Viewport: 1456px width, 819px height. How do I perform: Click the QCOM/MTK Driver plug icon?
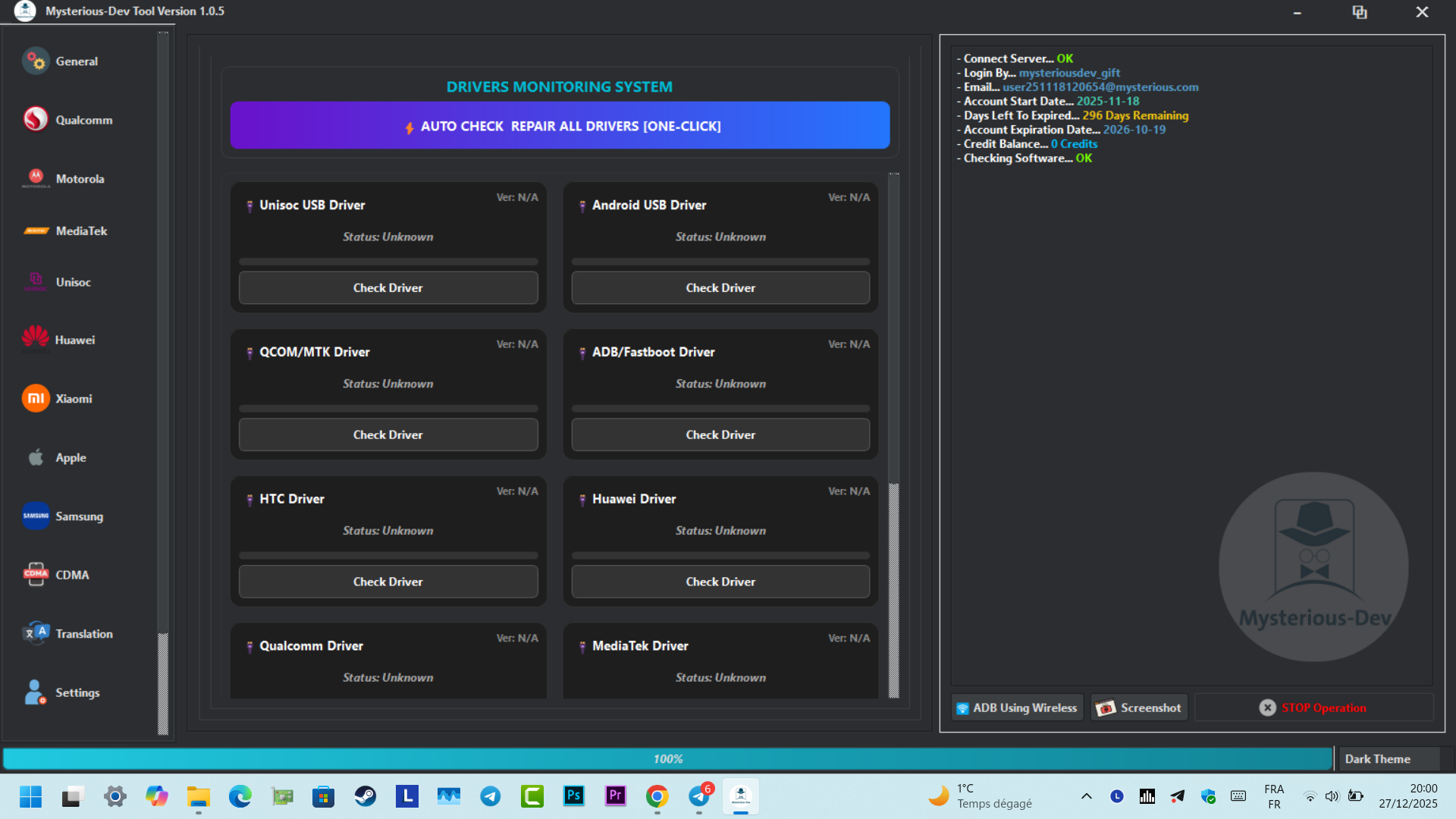pos(249,353)
